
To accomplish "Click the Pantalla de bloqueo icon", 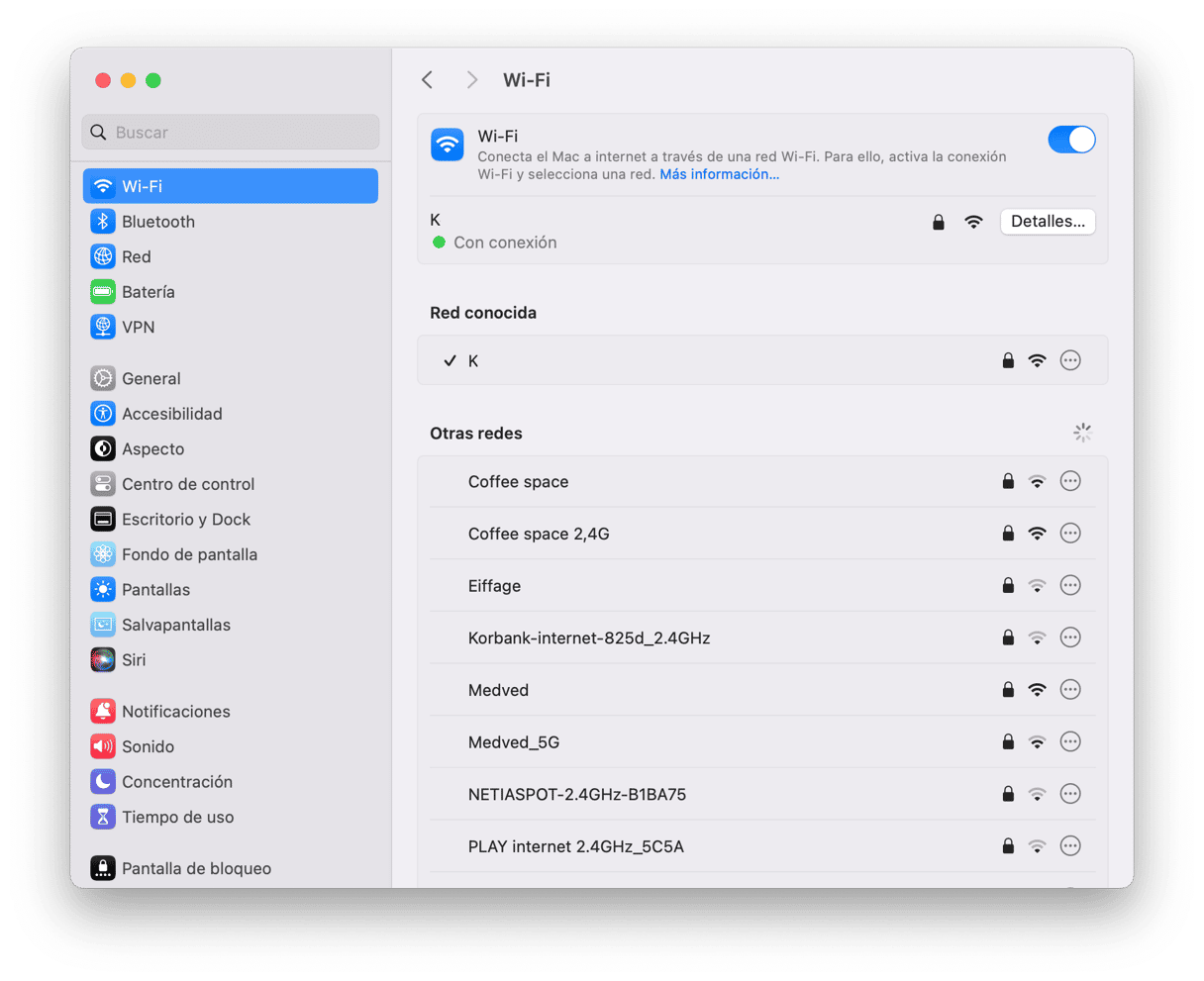I will [103, 868].
